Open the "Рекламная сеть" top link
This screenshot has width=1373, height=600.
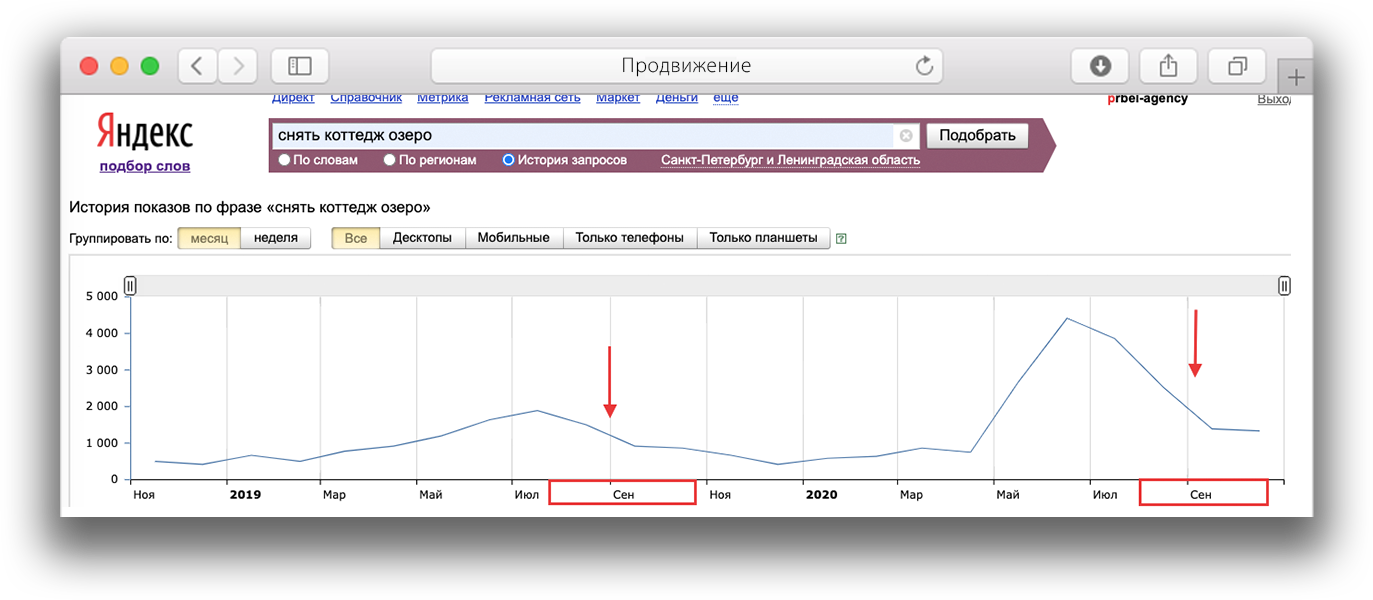[x=532, y=98]
